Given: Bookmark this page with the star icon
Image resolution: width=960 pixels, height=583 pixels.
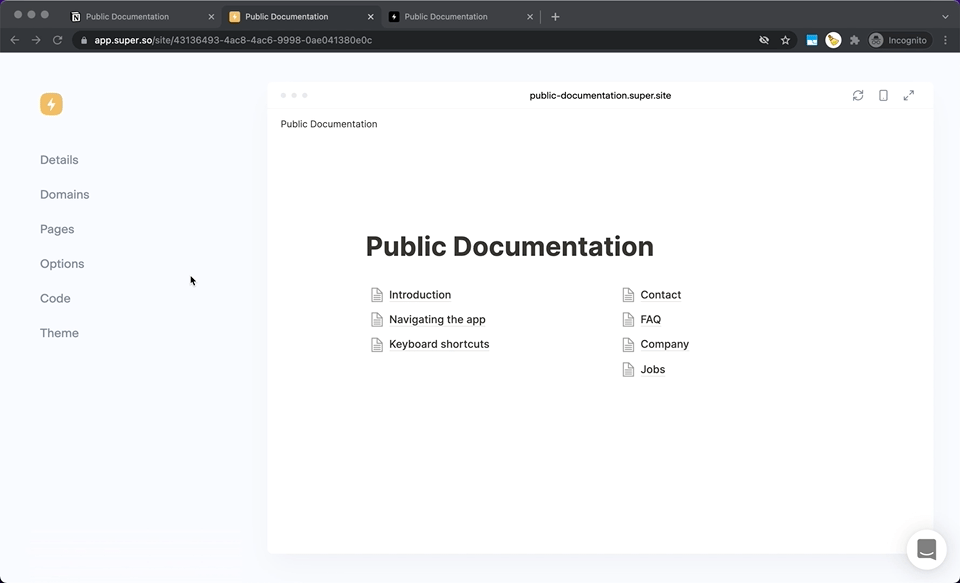Looking at the screenshot, I should tap(786, 40).
